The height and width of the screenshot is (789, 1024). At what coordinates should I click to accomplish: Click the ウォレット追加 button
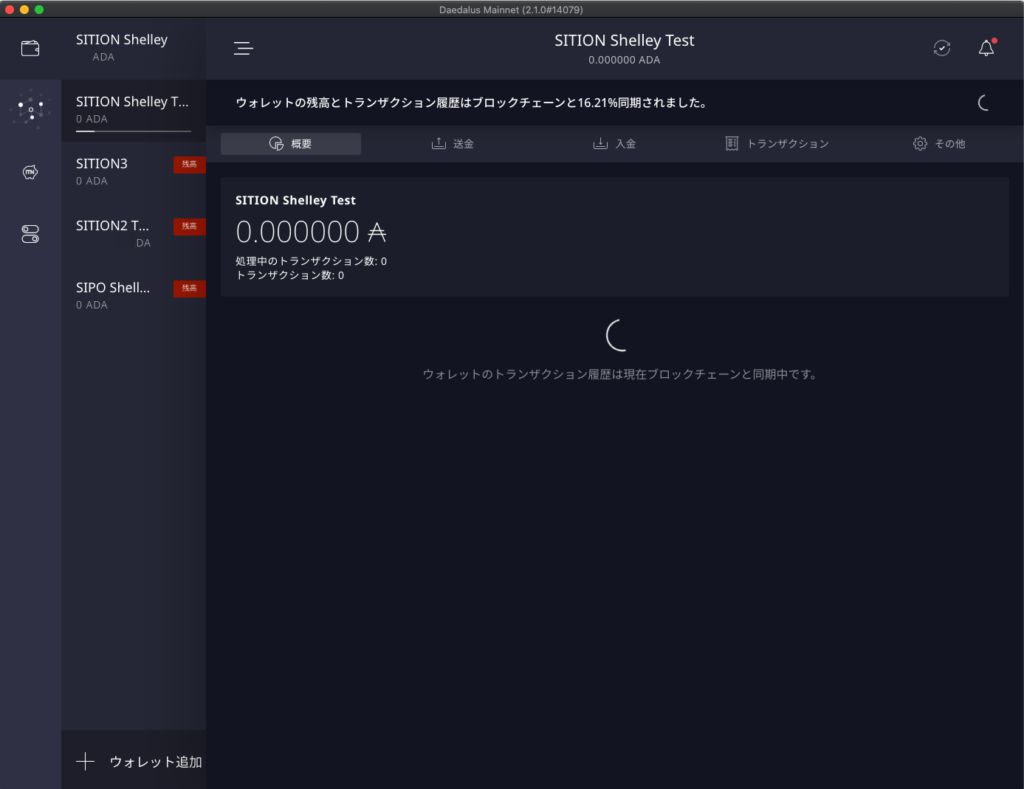[x=155, y=762]
